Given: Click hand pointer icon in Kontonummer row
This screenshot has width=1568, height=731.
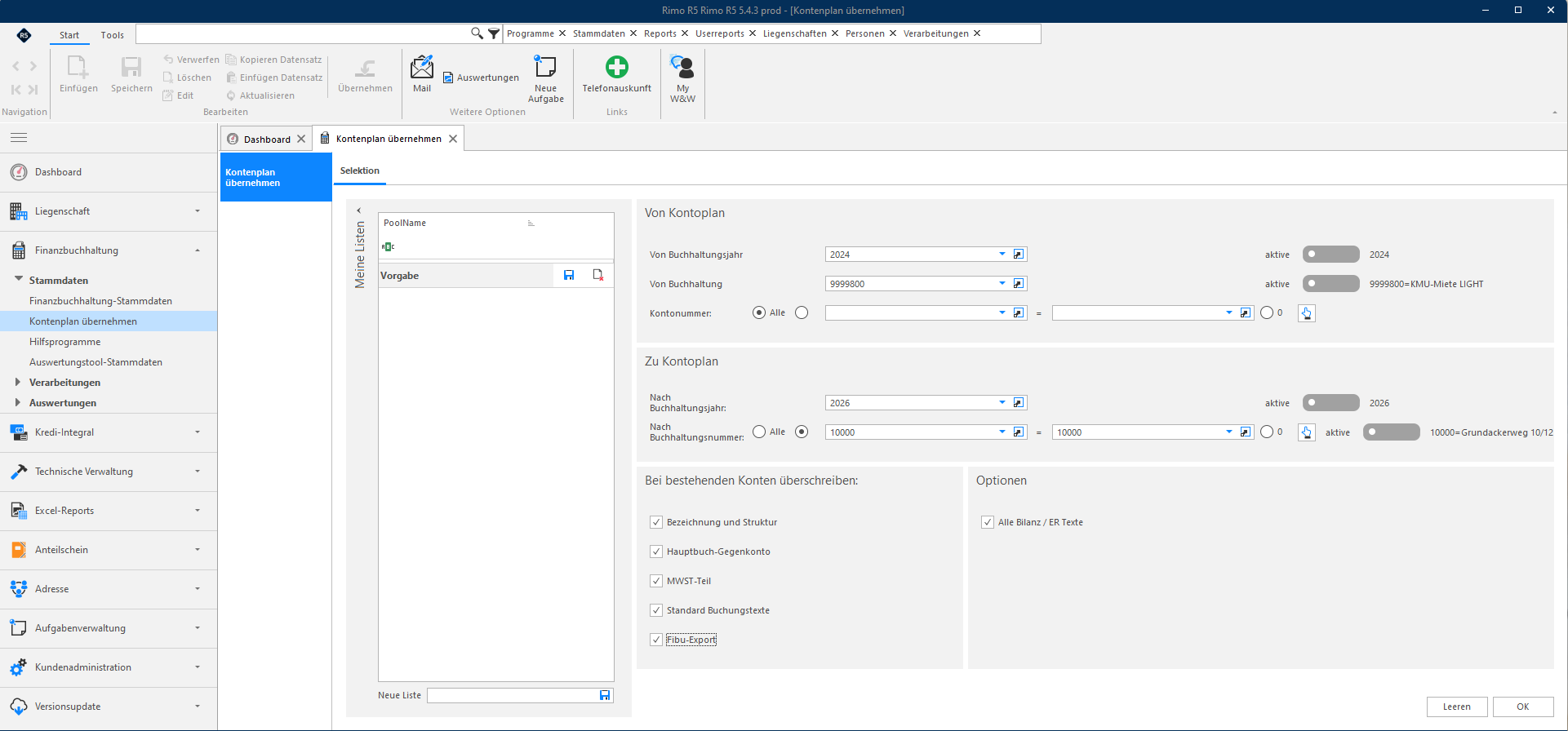Looking at the screenshot, I should tap(1306, 313).
